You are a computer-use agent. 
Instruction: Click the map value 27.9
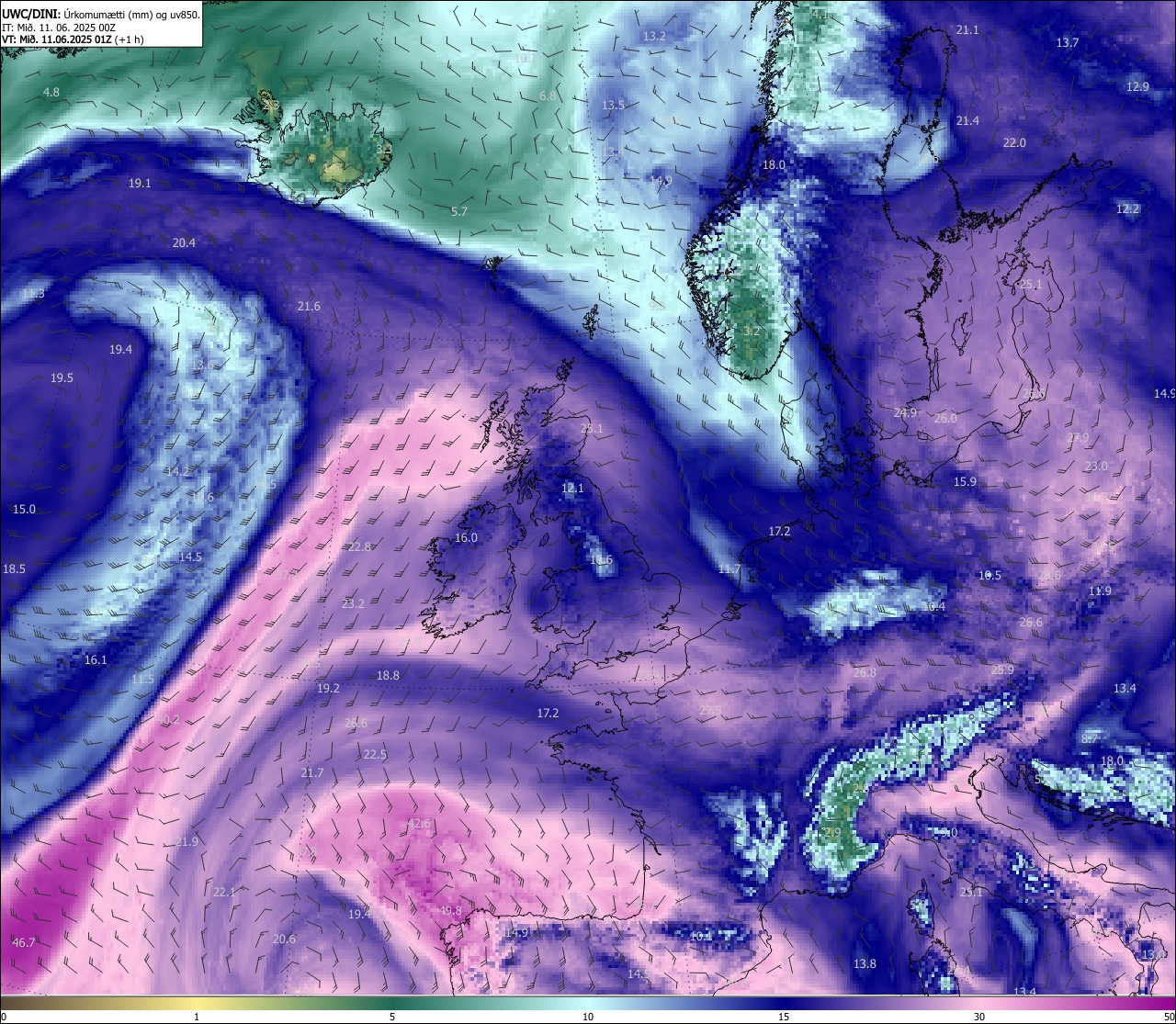click(x=1077, y=438)
